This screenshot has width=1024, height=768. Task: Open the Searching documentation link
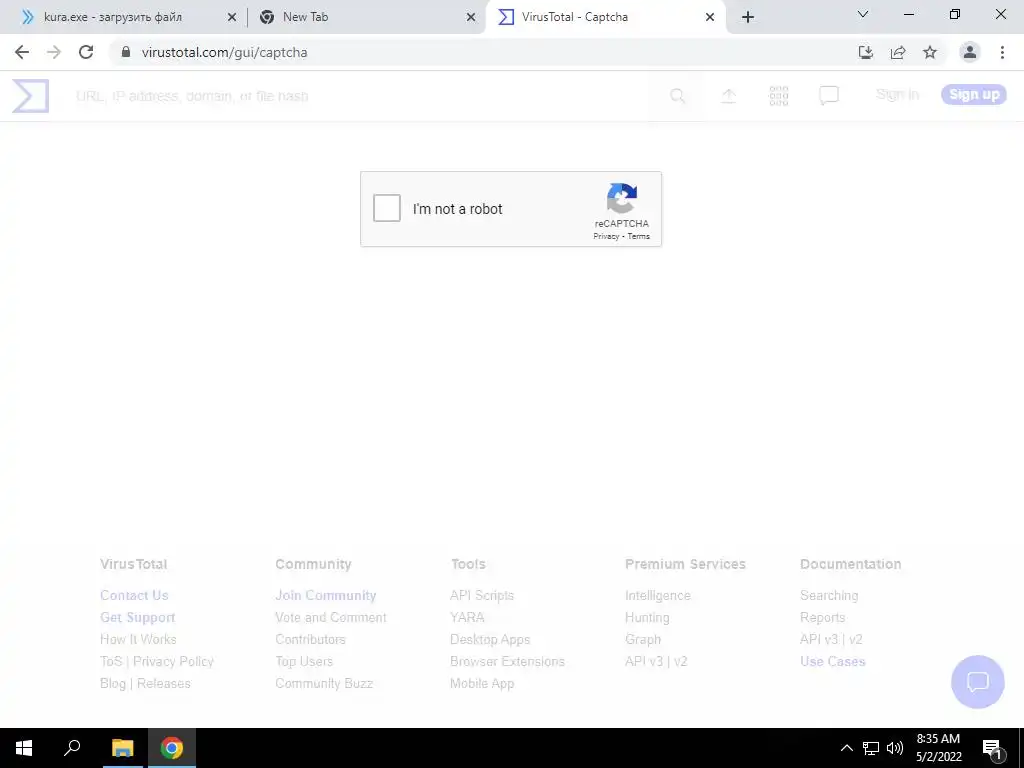click(x=829, y=596)
